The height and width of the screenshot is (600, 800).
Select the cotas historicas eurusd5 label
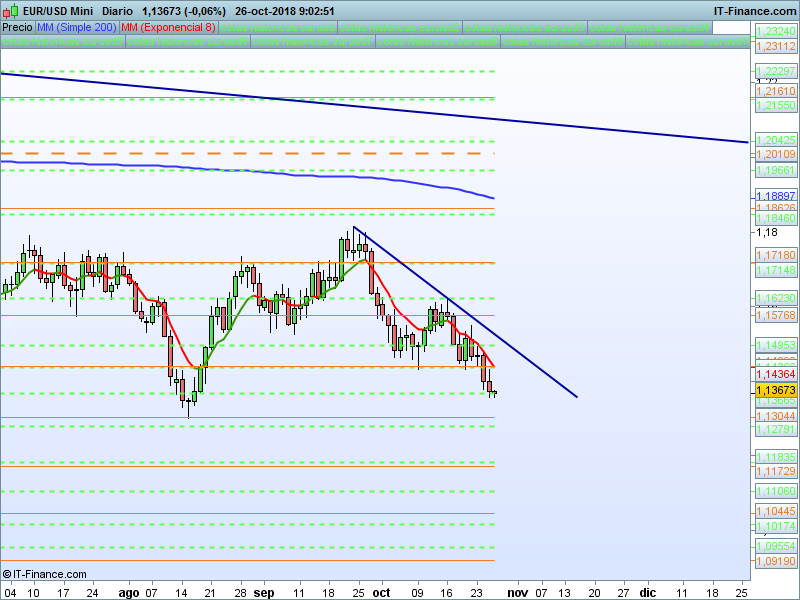coord(63,41)
